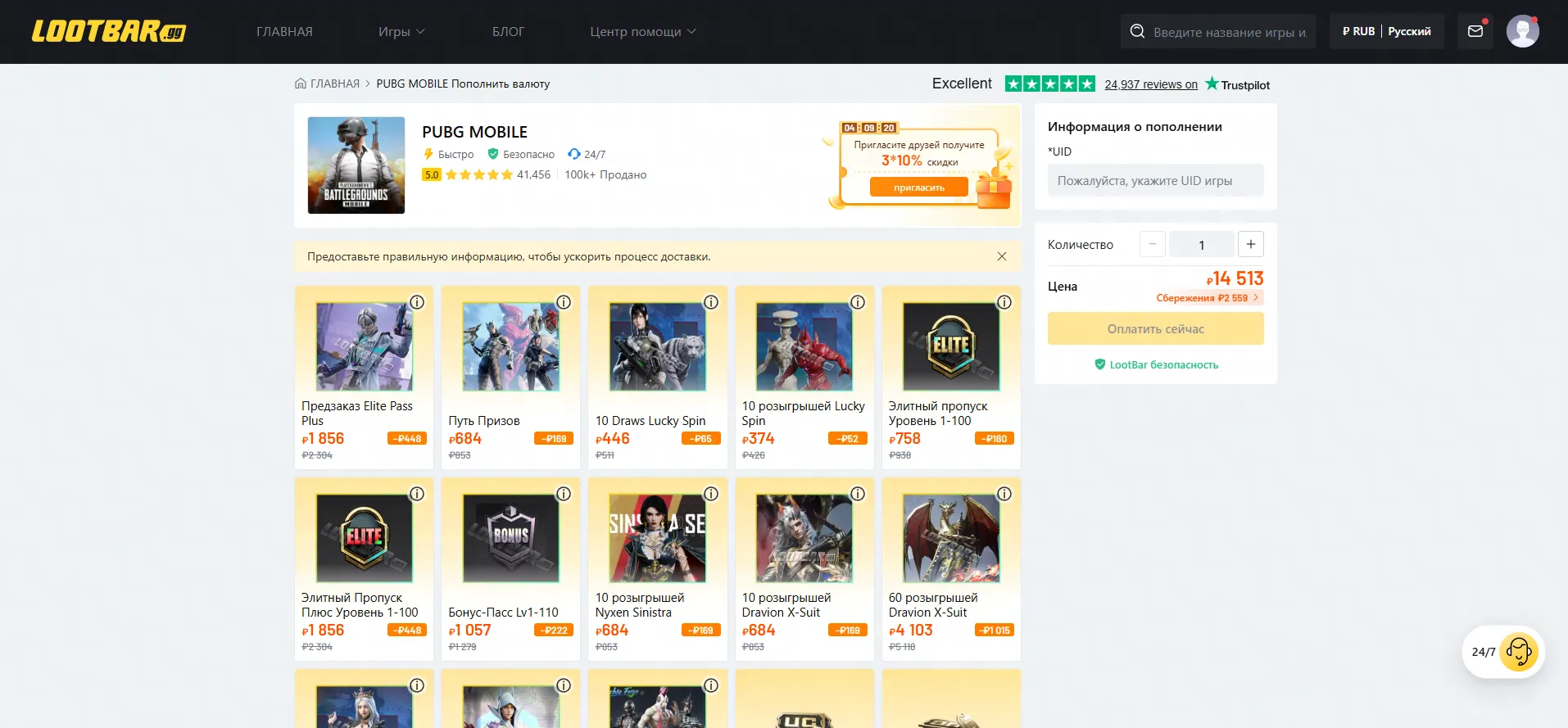The width and height of the screenshot is (1568, 728).
Task: Click the search magnifier icon
Action: point(1137,31)
